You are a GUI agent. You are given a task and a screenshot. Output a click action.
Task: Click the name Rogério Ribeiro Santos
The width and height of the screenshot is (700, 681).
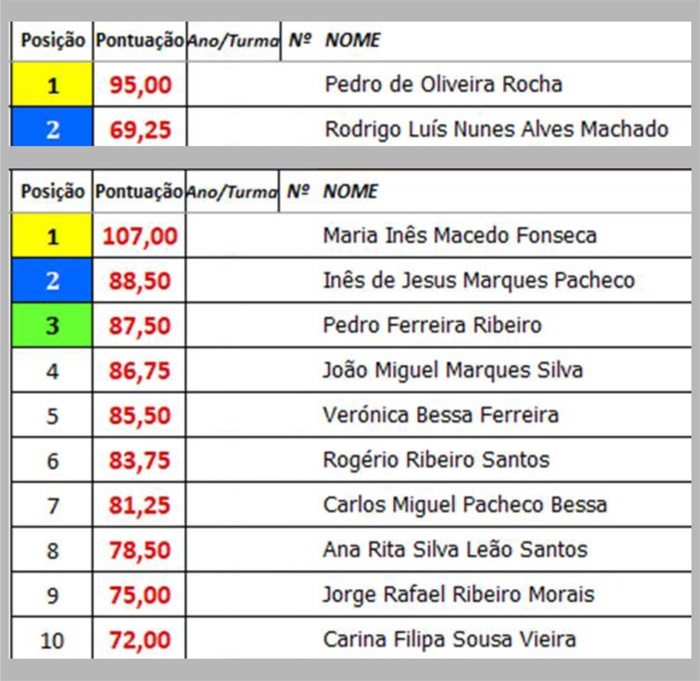436,460
